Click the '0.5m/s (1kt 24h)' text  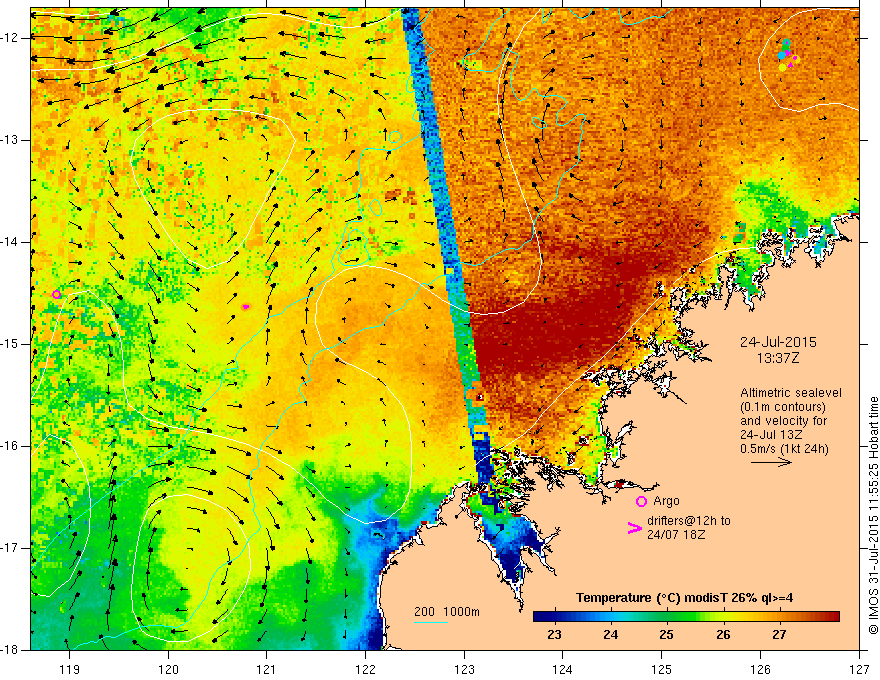784,449
